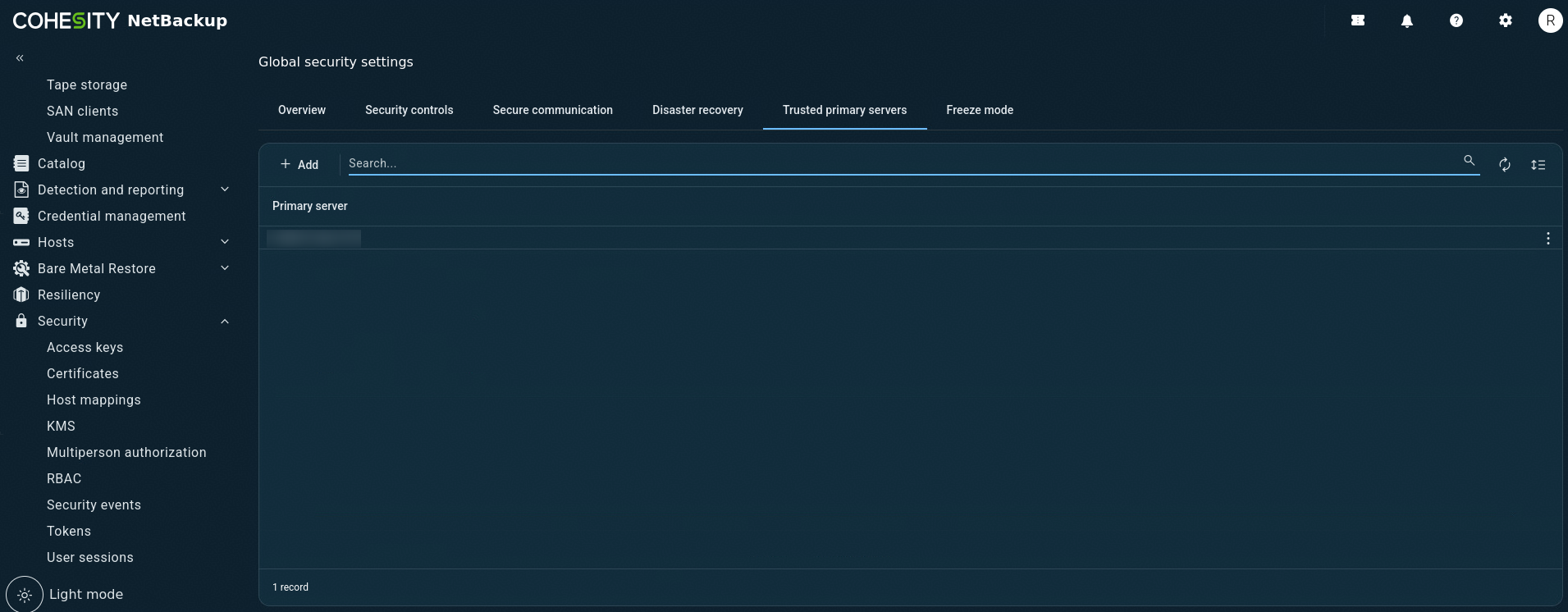Image resolution: width=1568 pixels, height=612 pixels.
Task: Click the '1 record' footer text
Action: coord(290,587)
